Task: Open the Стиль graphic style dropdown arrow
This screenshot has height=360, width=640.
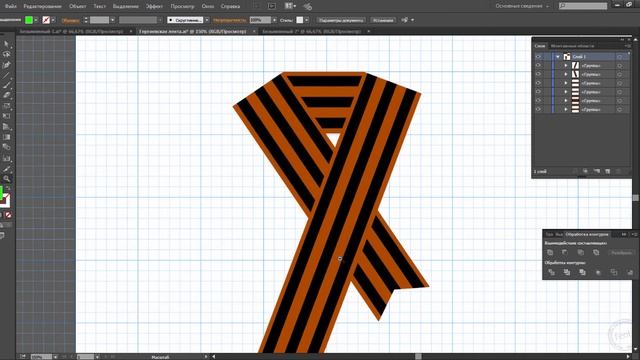Action: coord(306,20)
